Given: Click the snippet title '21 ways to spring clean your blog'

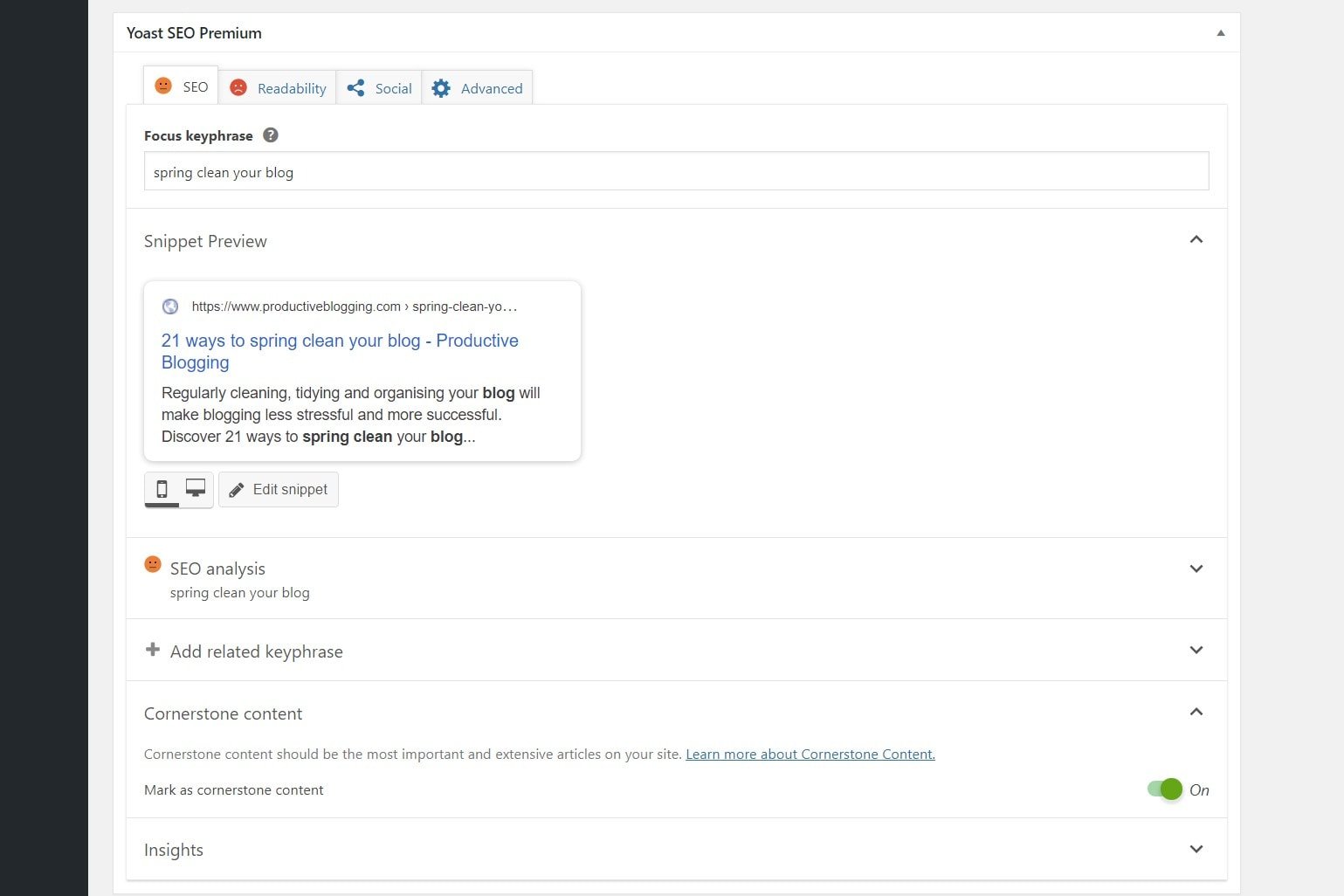Looking at the screenshot, I should (x=340, y=351).
